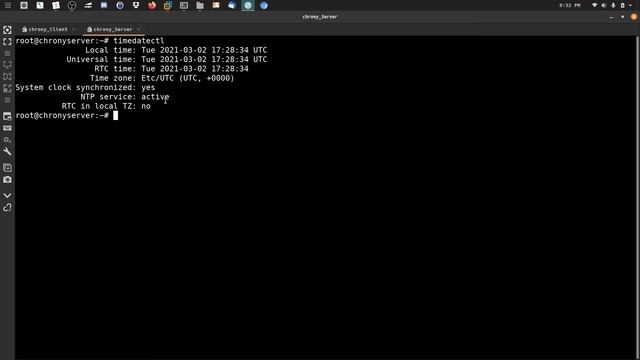The height and width of the screenshot is (360, 640).
Task: Collapse window using the down chevron icon
Action: (x=7, y=196)
